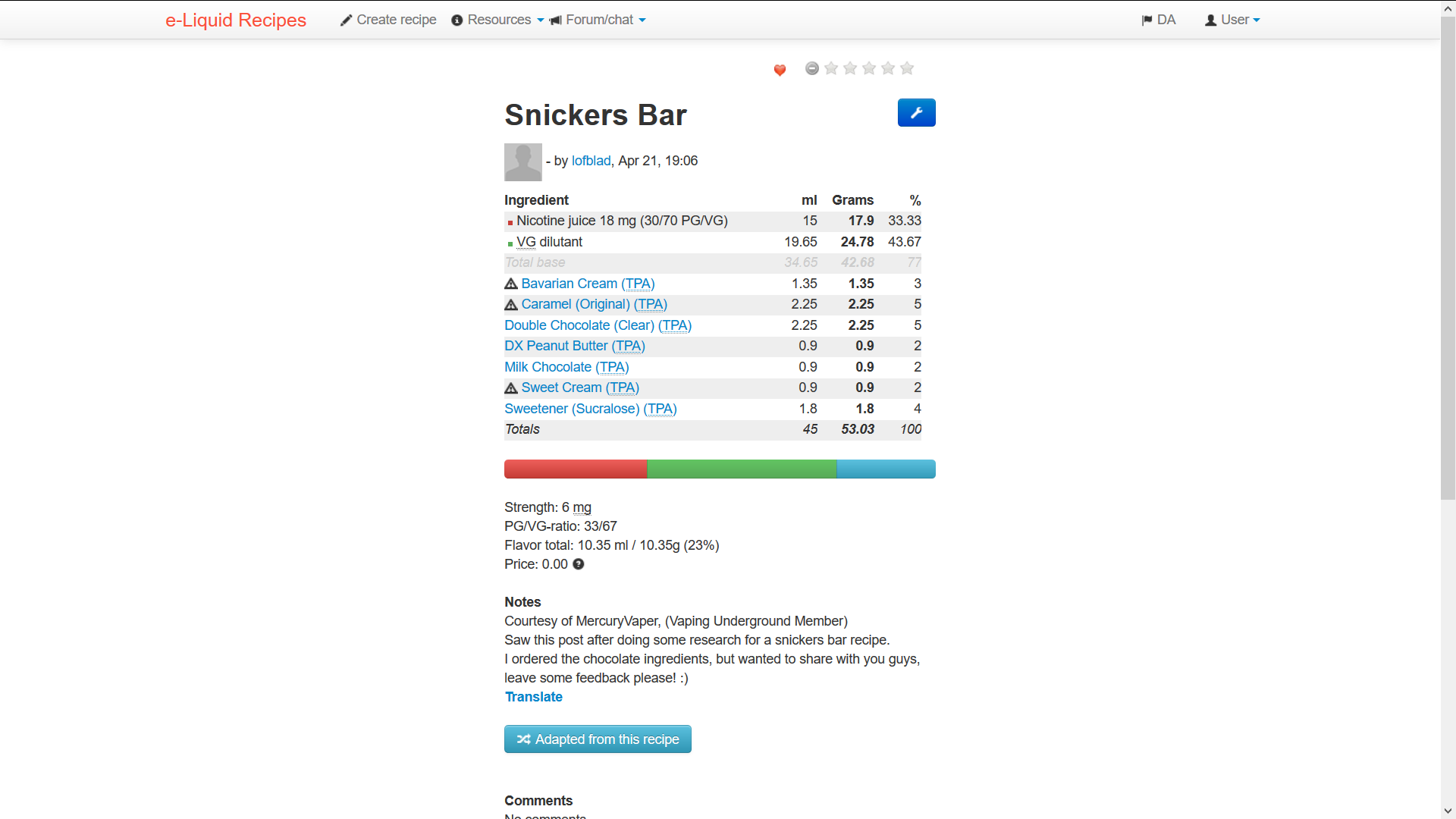The height and width of the screenshot is (819, 1456).
Task: Click the Adapted from this recipe button
Action: pos(598,739)
